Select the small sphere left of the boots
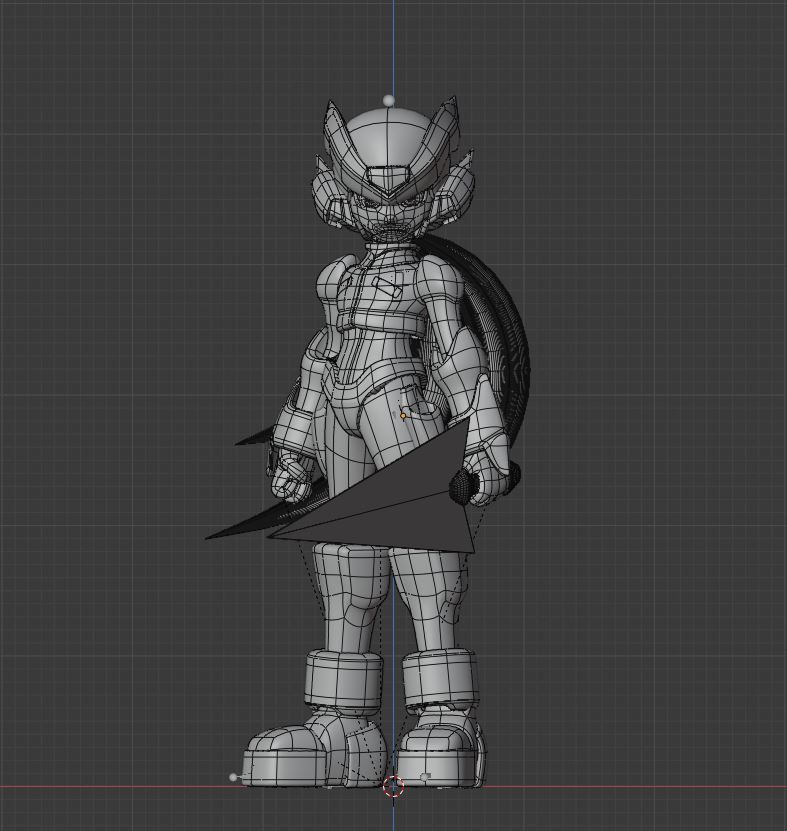 233,777
